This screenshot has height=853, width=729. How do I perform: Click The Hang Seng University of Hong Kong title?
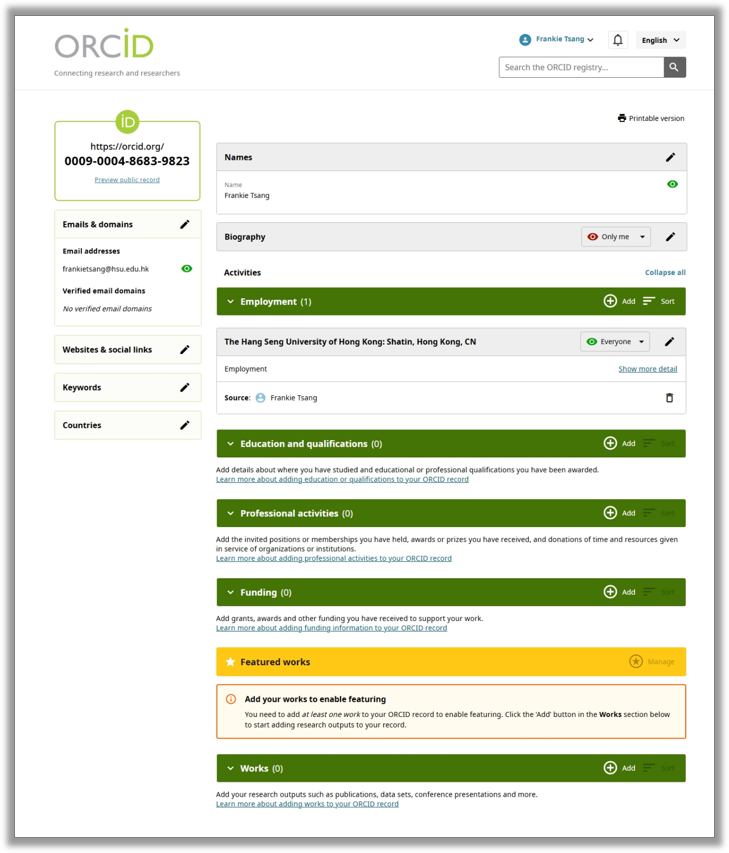coord(350,342)
